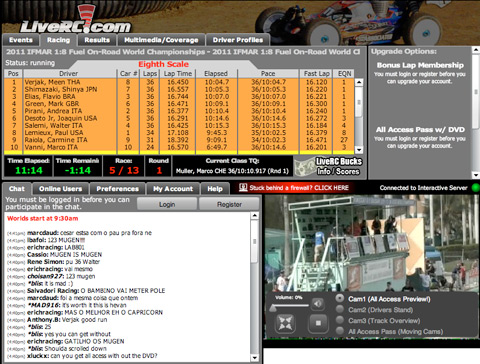480x364 pixels.
Task: Sort by the EQN column header
Action: point(344,74)
